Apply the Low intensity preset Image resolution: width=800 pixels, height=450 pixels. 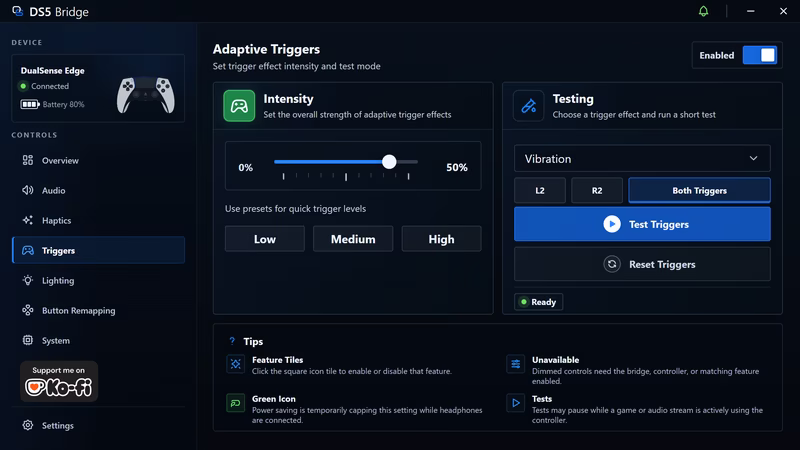point(265,239)
